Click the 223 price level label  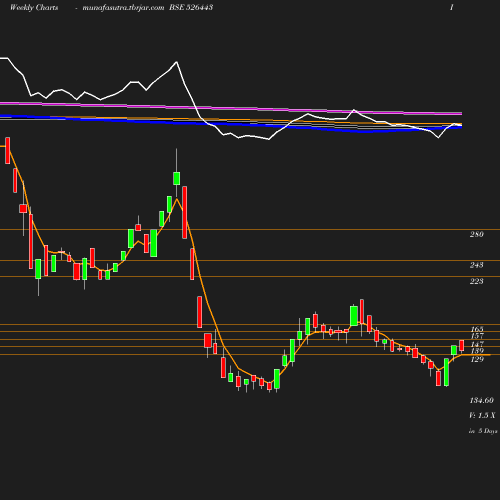tap(477, 281)
